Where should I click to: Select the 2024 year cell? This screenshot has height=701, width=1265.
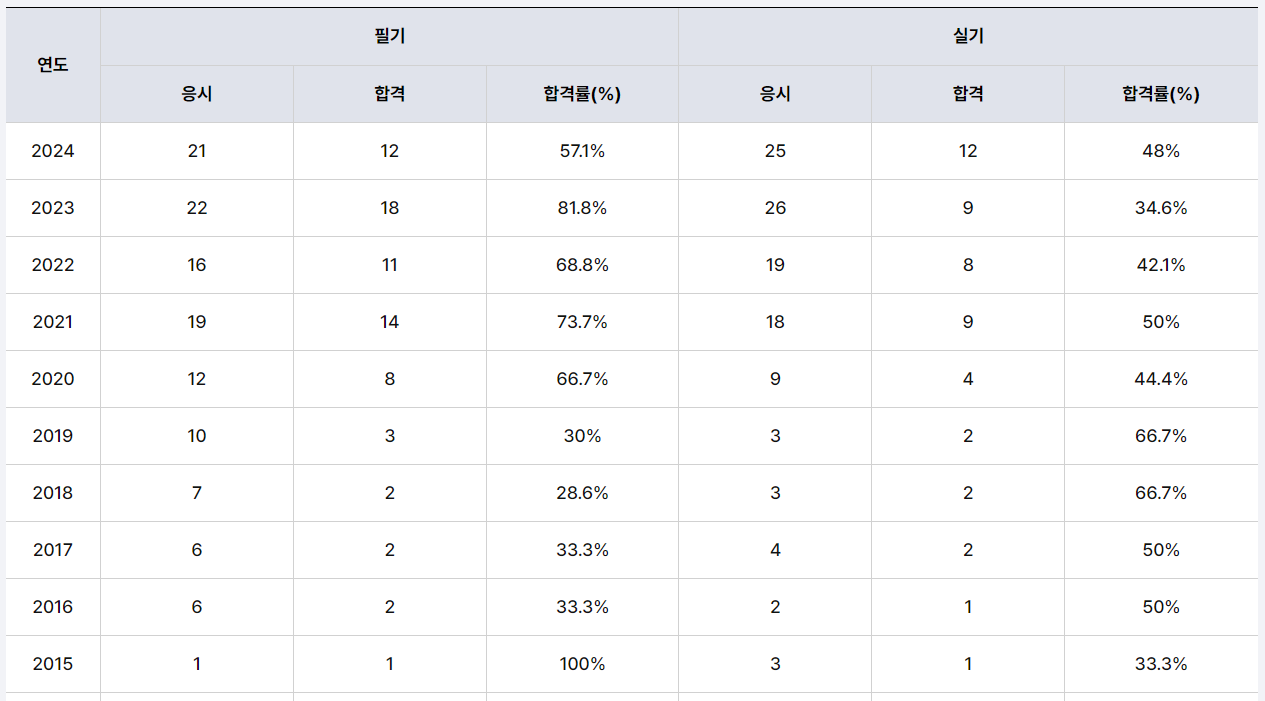tap(53, 151)
